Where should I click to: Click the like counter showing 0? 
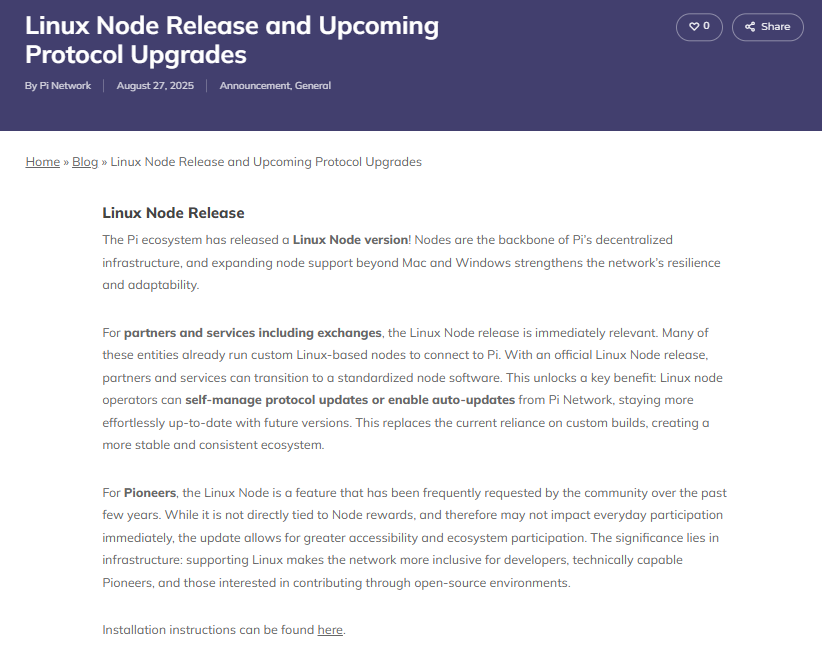coord(704,27)
